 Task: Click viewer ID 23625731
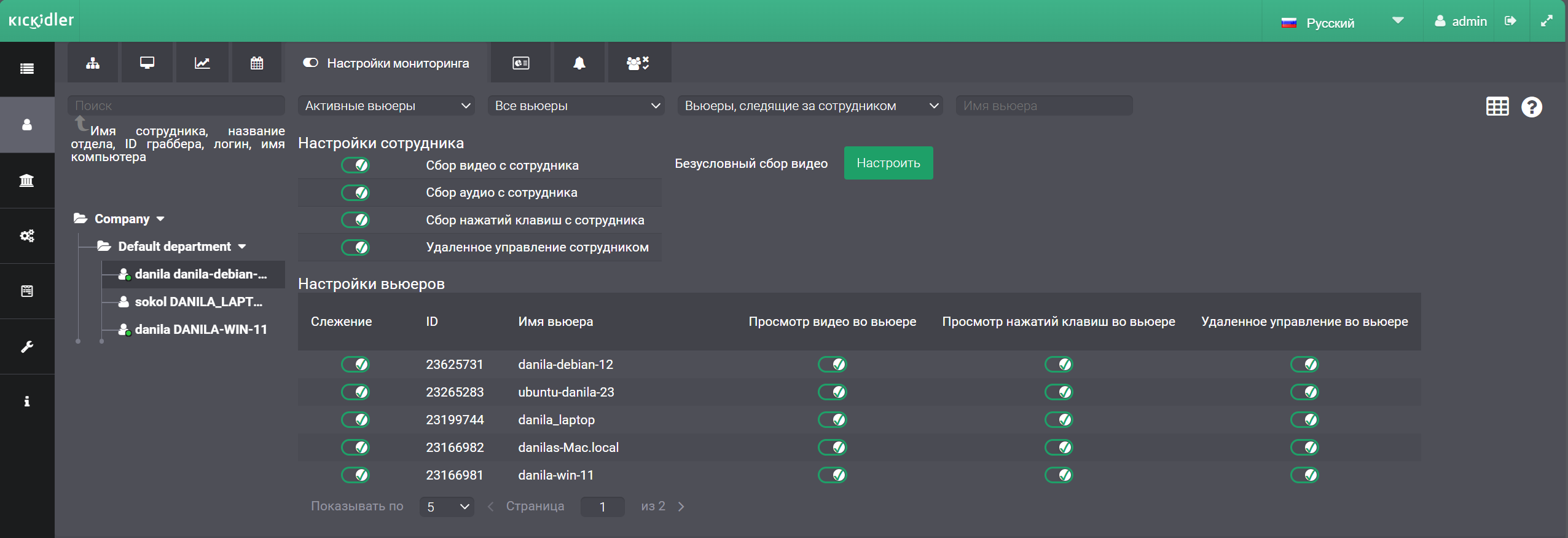coord(455,364)
